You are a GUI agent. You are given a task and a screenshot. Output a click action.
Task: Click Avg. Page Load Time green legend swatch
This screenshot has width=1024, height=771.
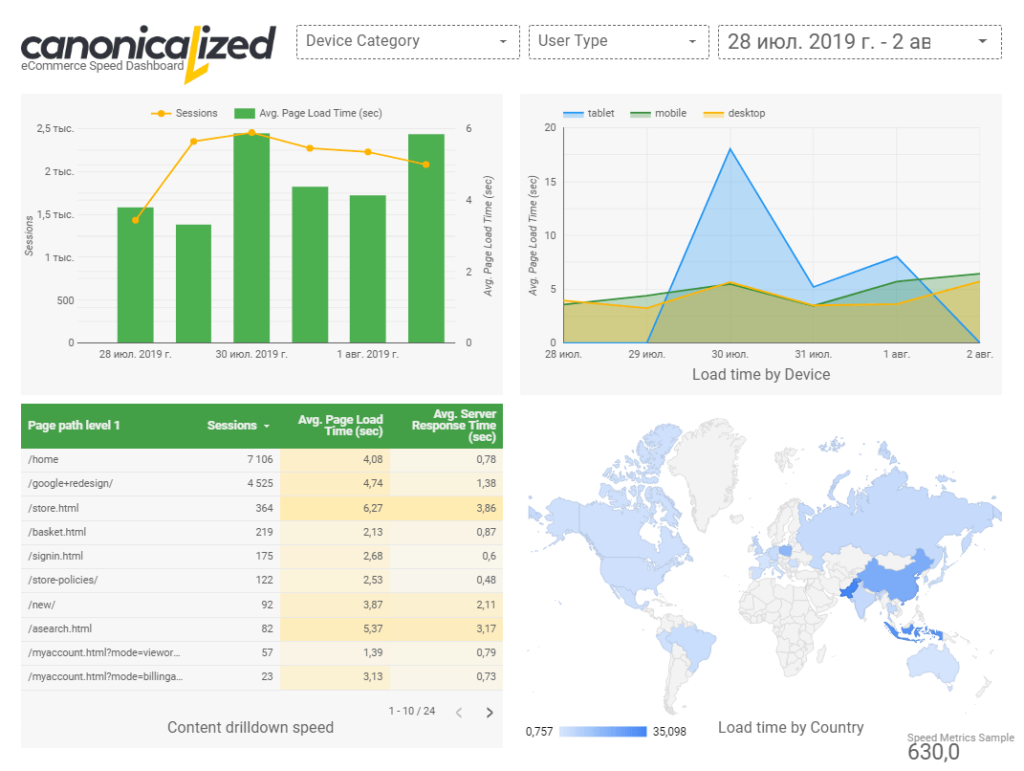244,114
